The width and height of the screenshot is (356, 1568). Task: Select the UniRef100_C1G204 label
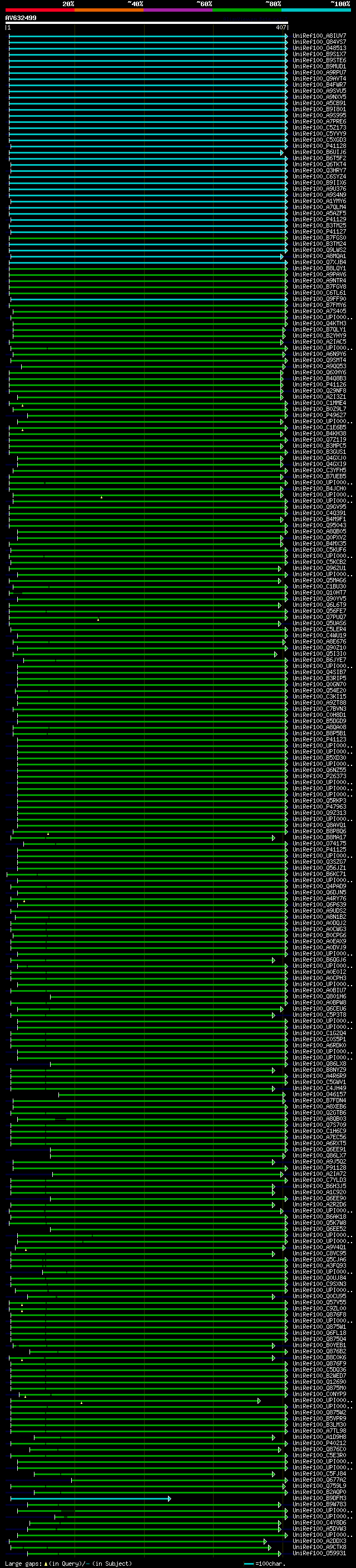[x=319, y=1033]
